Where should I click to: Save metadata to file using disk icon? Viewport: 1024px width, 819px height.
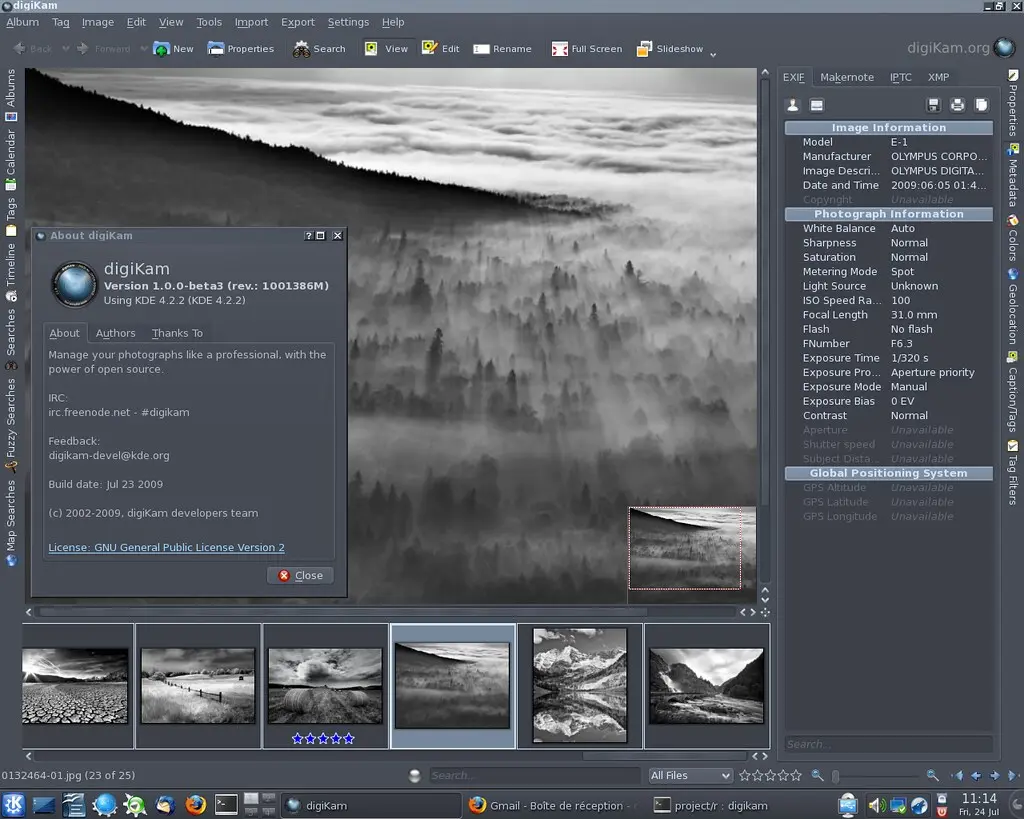point(933,105)
